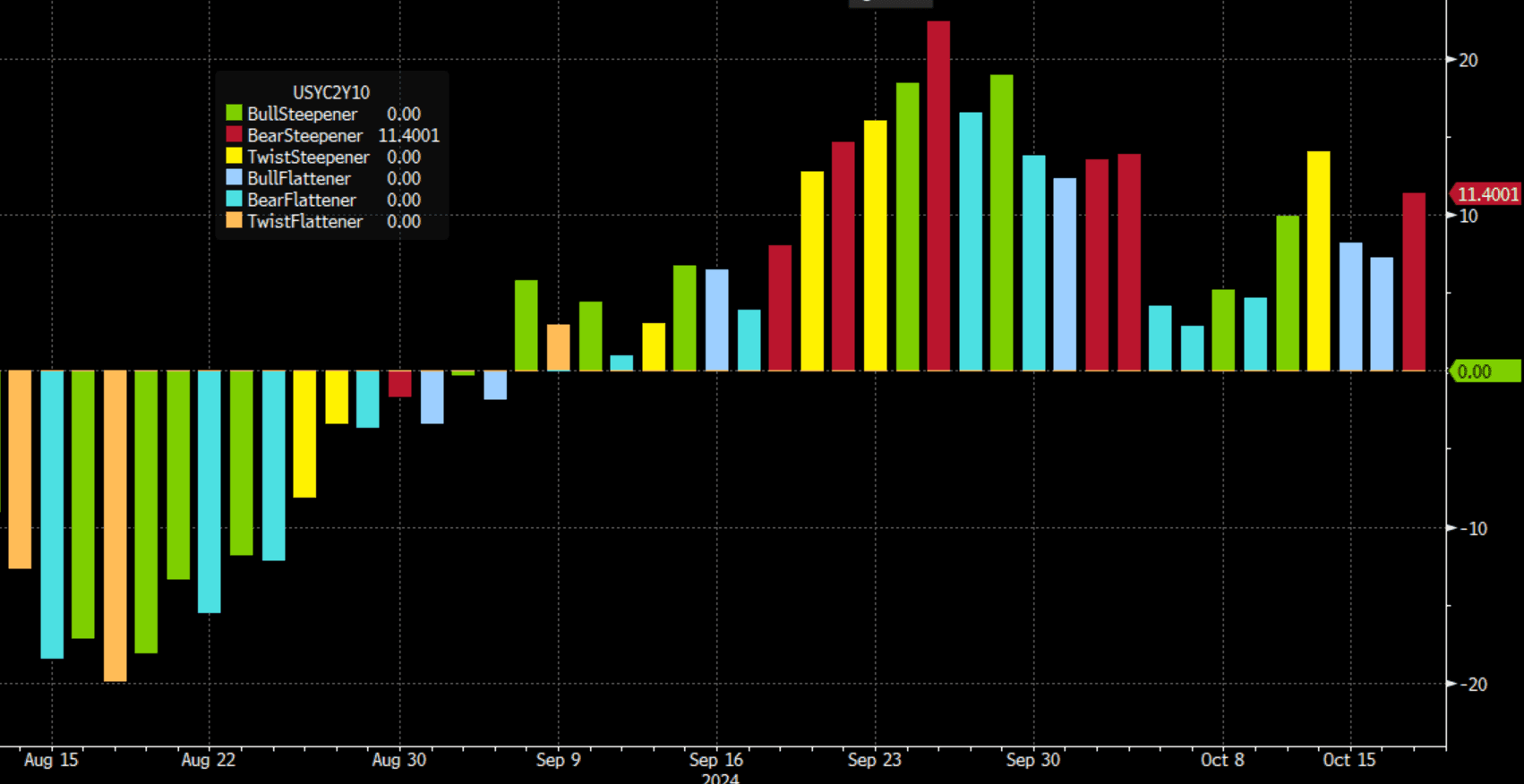Select the green 0.00 axis value tag

1486,371
